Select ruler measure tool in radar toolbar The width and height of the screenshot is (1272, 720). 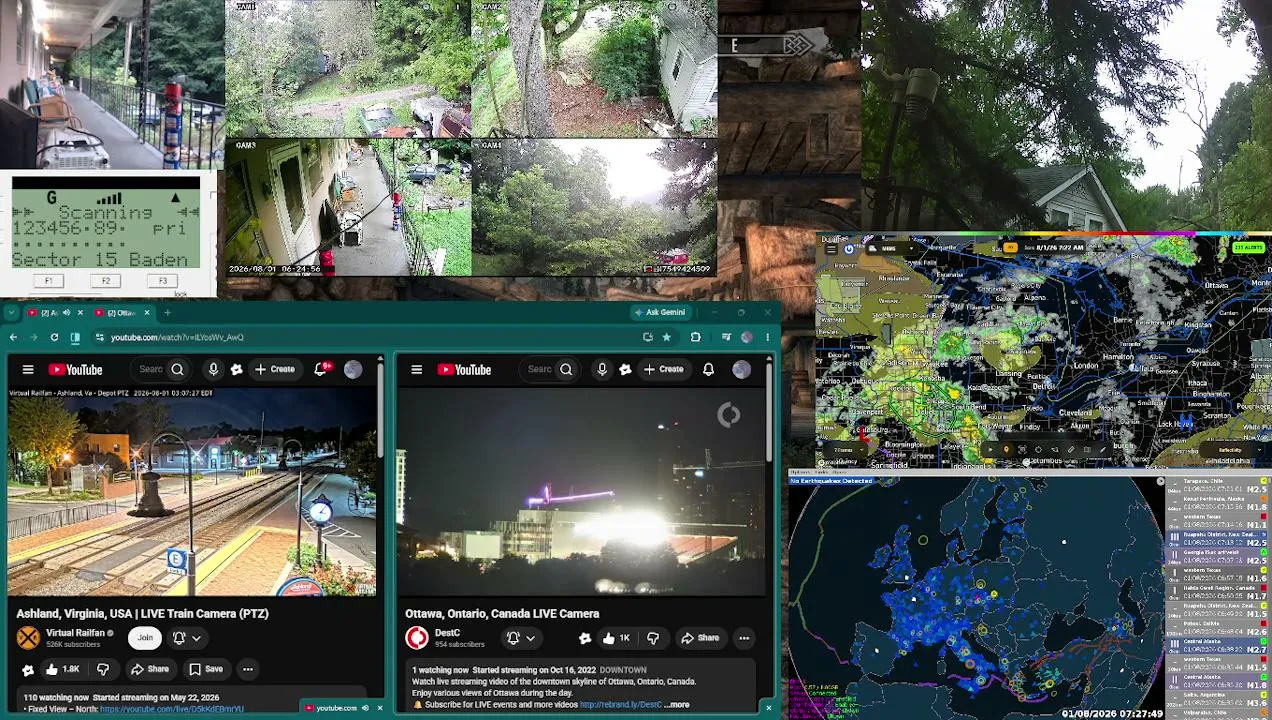(1070, 450)
